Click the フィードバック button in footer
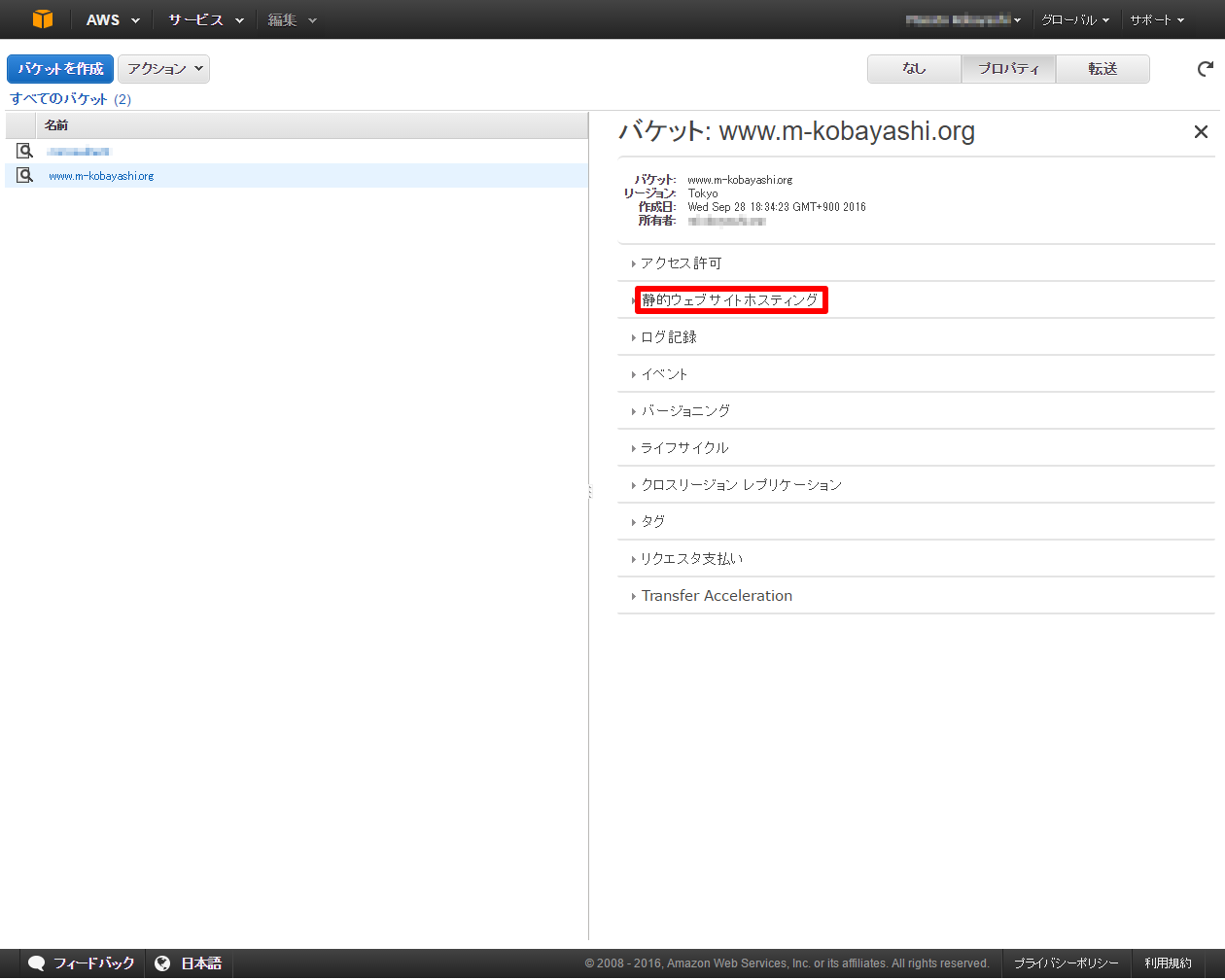 click(x=82, y=962)
